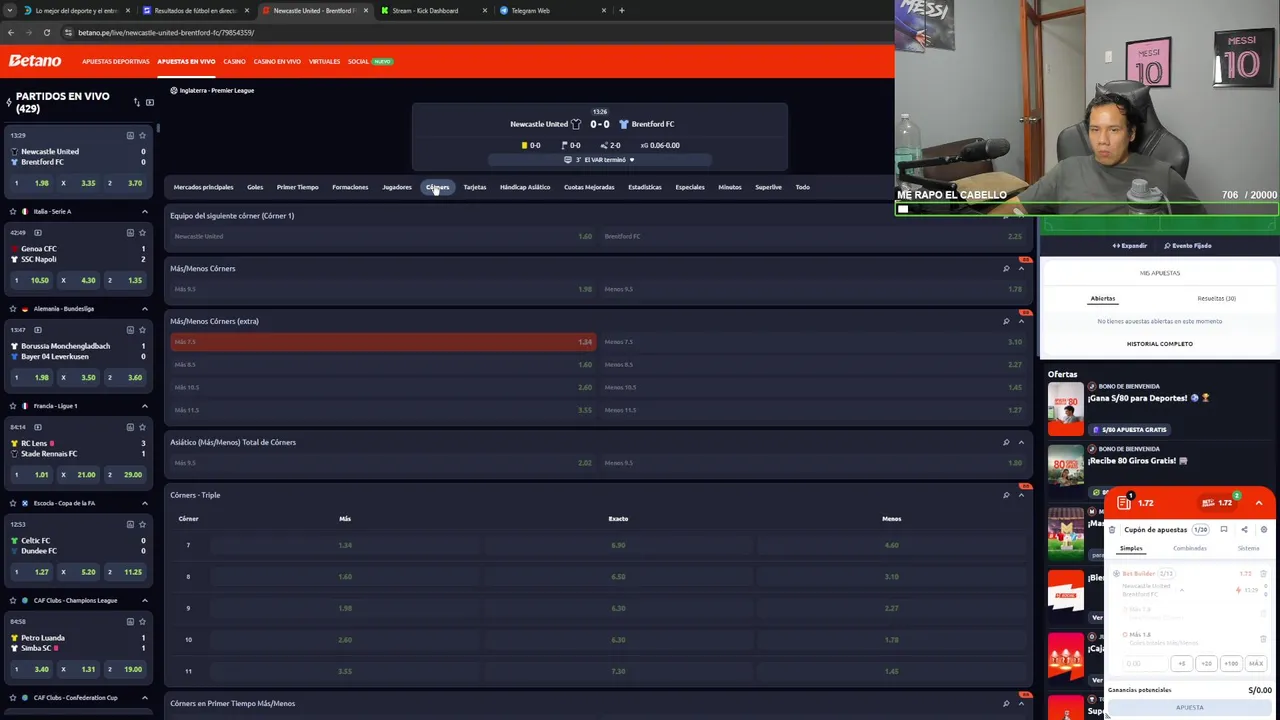Share the betslip via share icon
The height and width of the screenshot is (720, 1280).
[x=1244, y=530]
